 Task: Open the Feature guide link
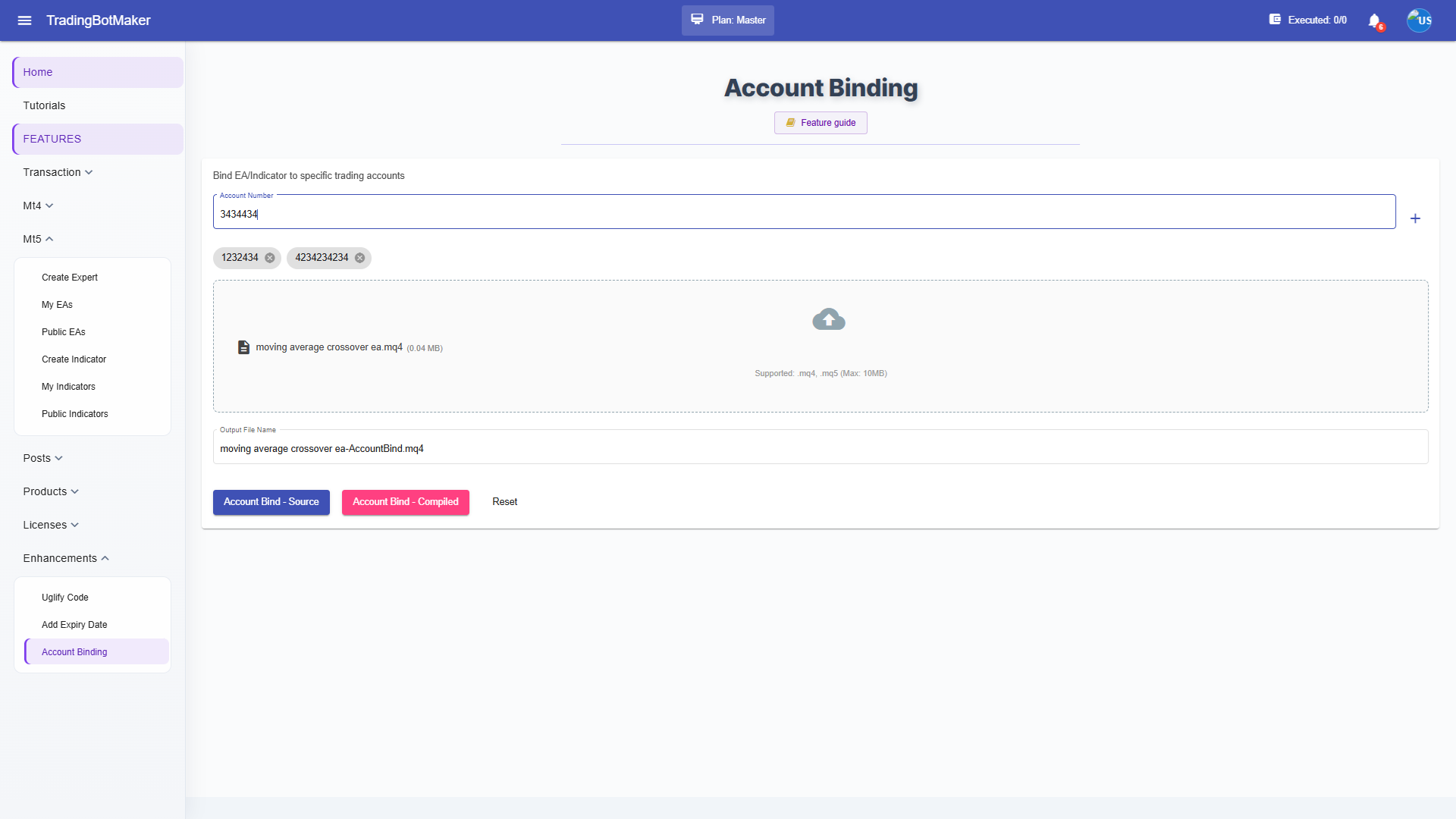tap(821, 123)
